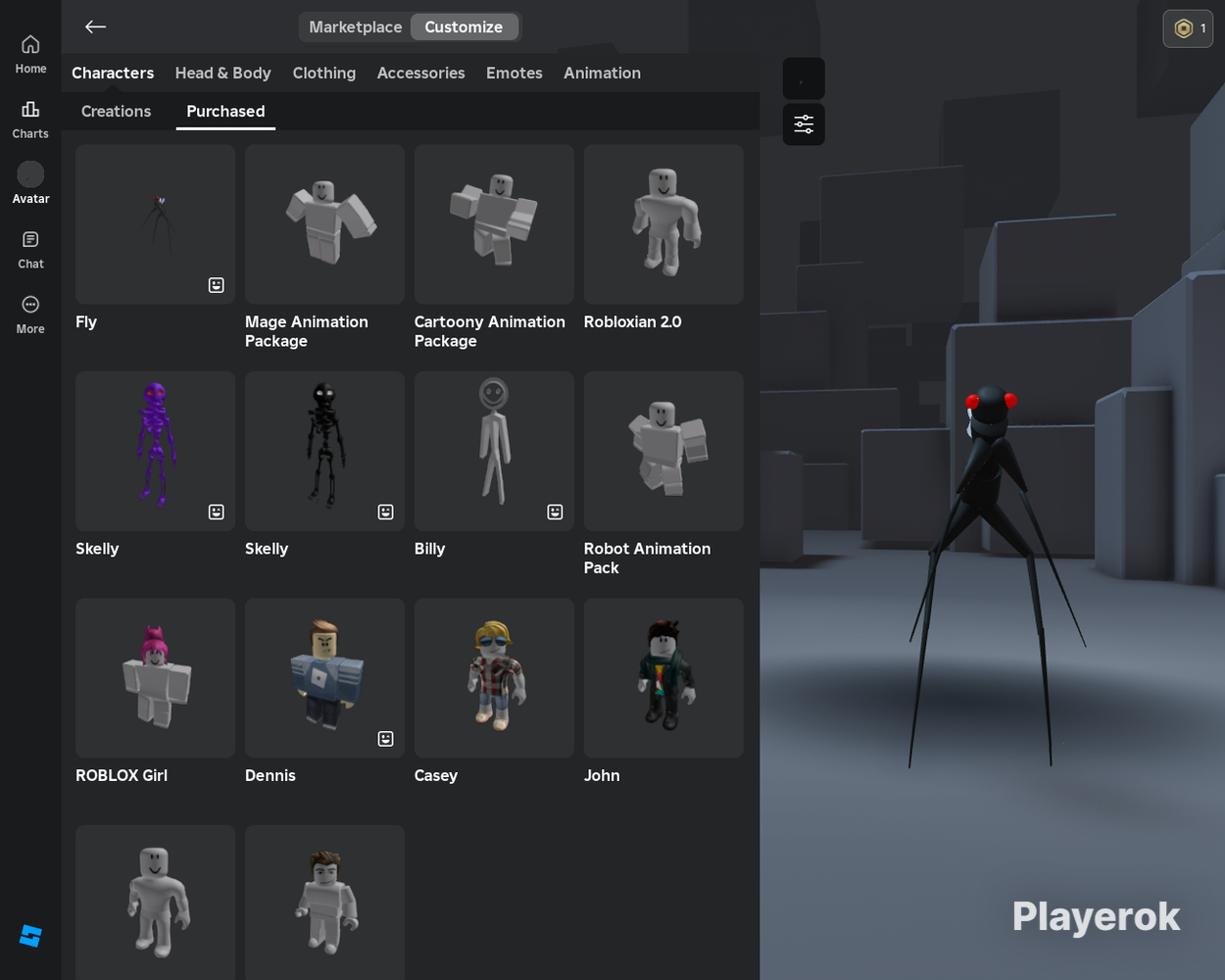The image size is (1225, 980).
Task: Go back with the left arrow
Action: pos(95,26)
